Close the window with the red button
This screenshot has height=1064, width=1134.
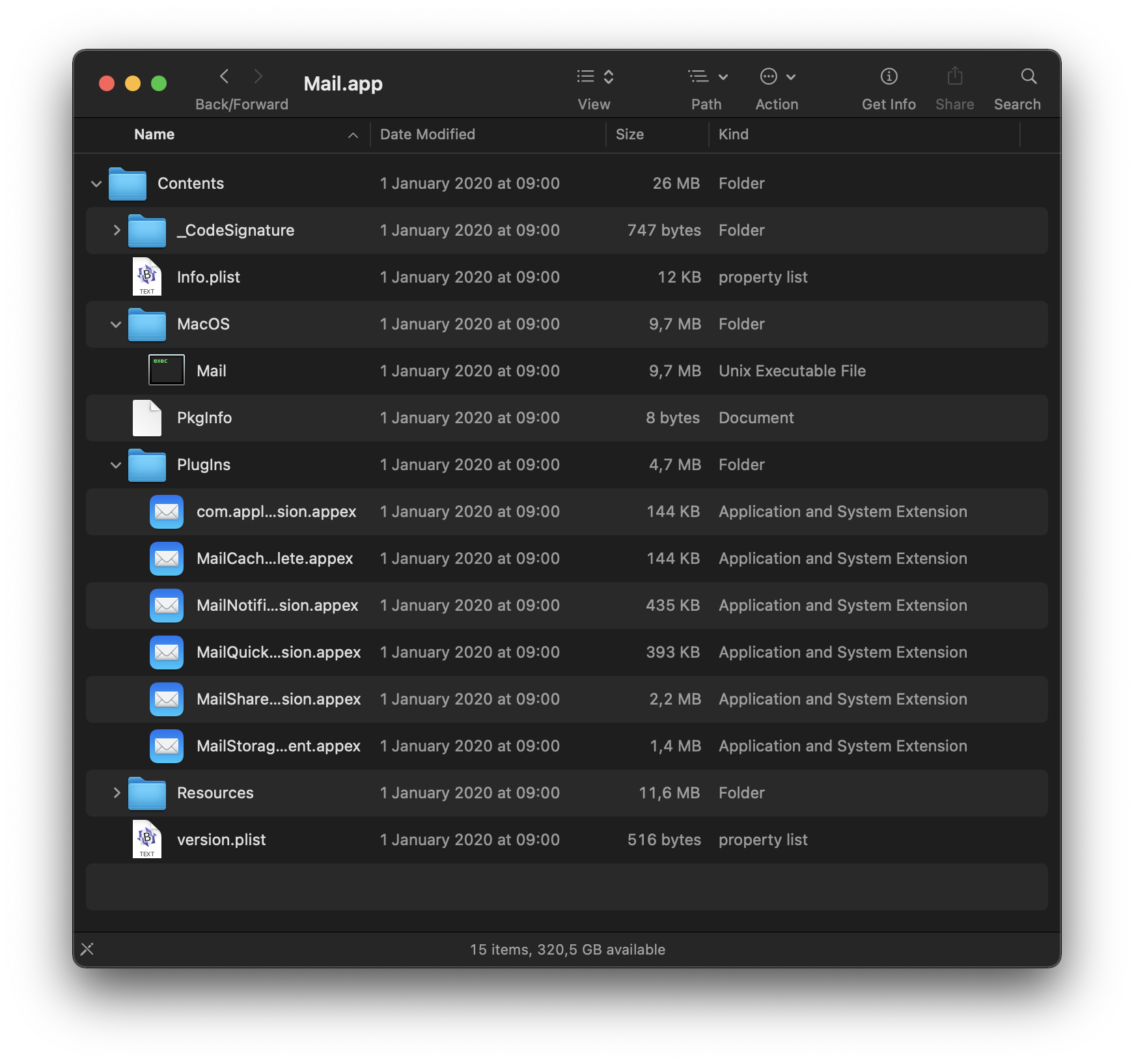pos(107,83)
